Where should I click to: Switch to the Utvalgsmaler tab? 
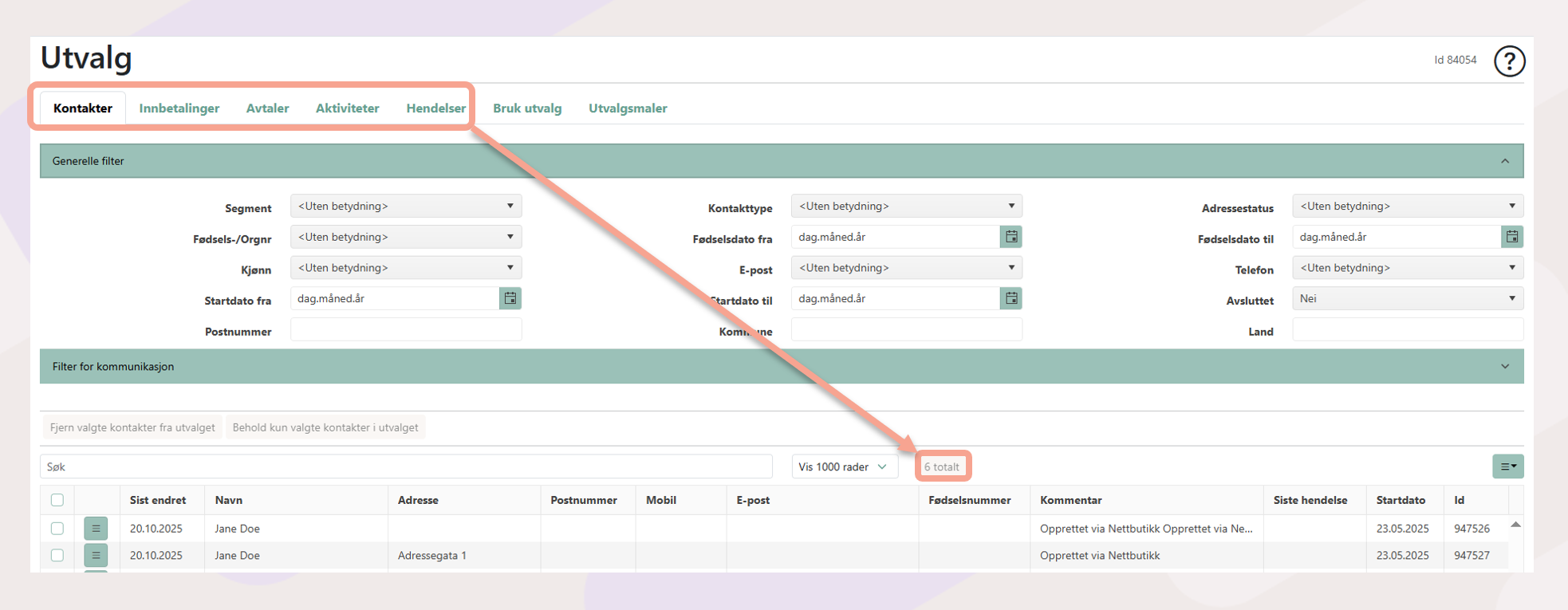(x=628, y=108)
